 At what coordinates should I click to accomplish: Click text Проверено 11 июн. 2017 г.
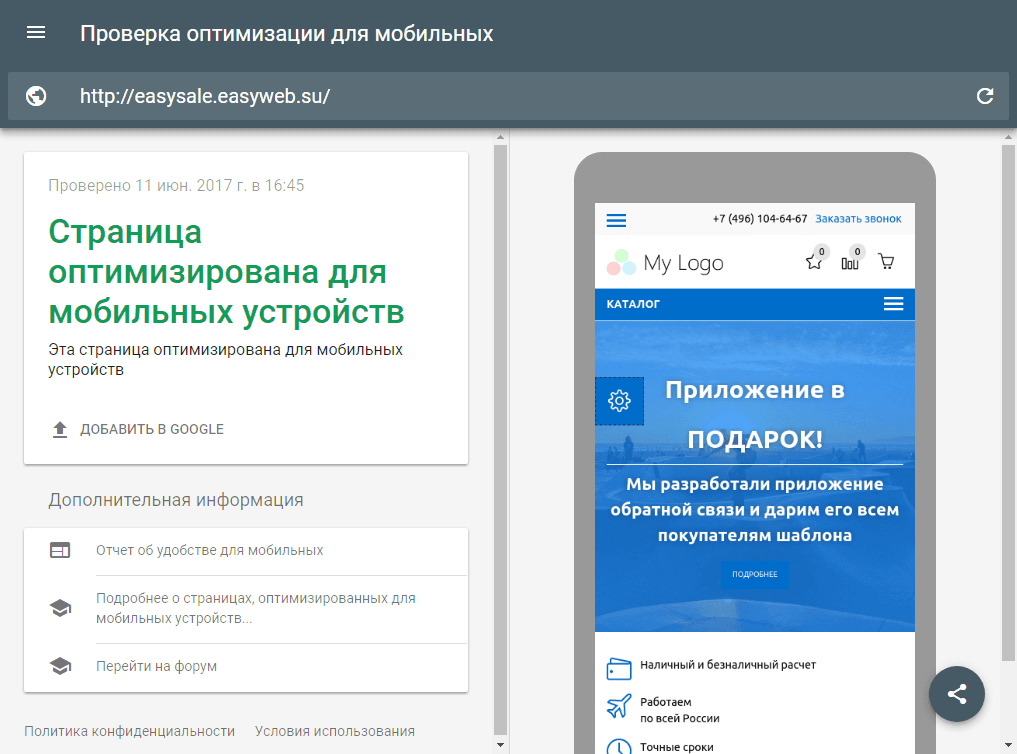[147, 185]
